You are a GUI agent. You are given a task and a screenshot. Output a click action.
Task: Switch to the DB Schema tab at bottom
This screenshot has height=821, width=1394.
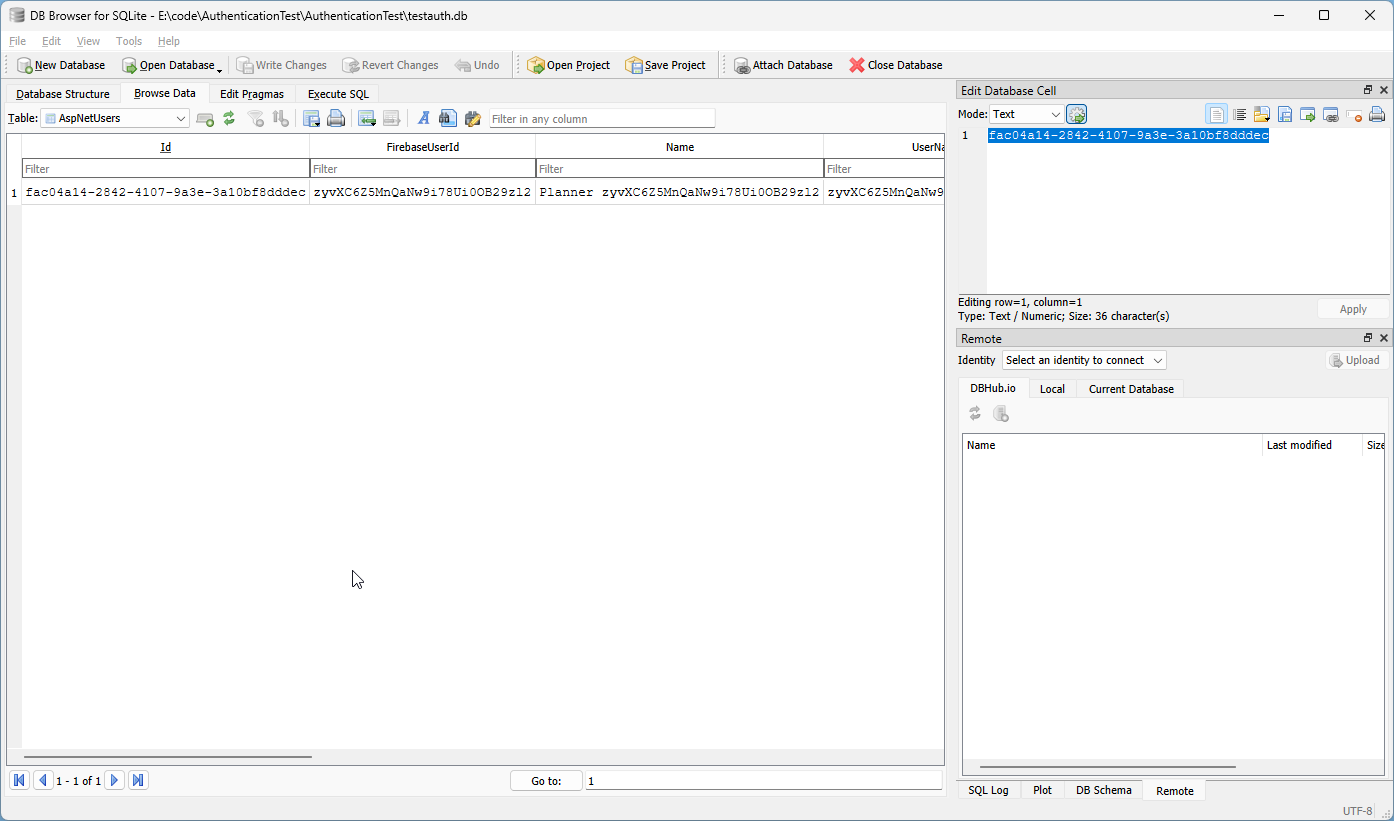coord(1103,790)
